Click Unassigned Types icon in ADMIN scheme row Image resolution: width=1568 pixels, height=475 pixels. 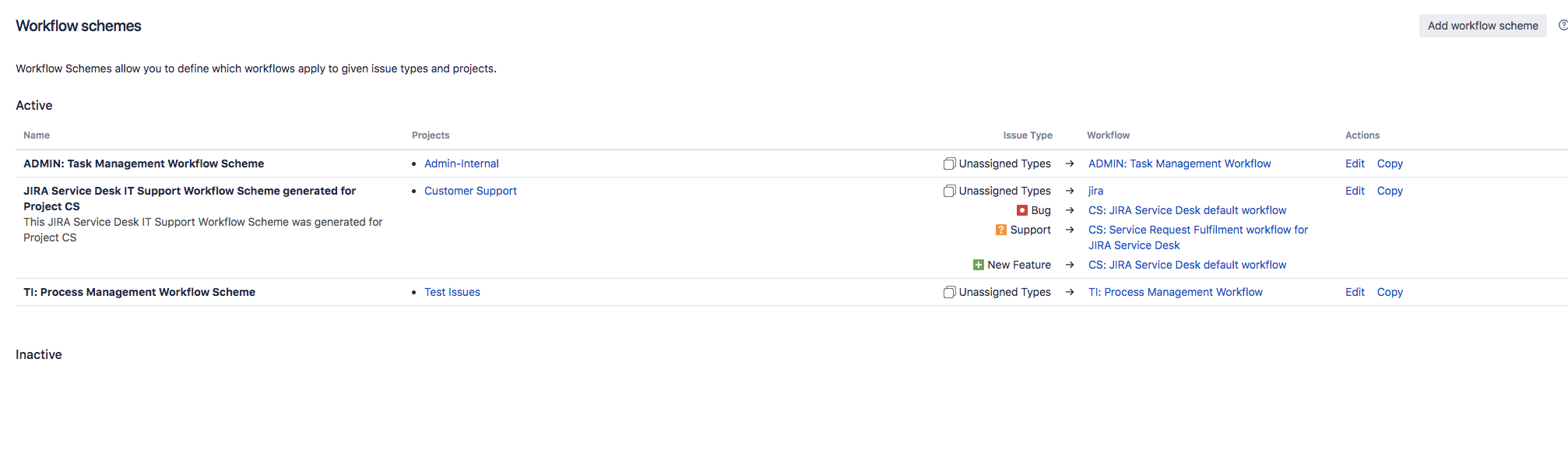click(x=949, y=164)
